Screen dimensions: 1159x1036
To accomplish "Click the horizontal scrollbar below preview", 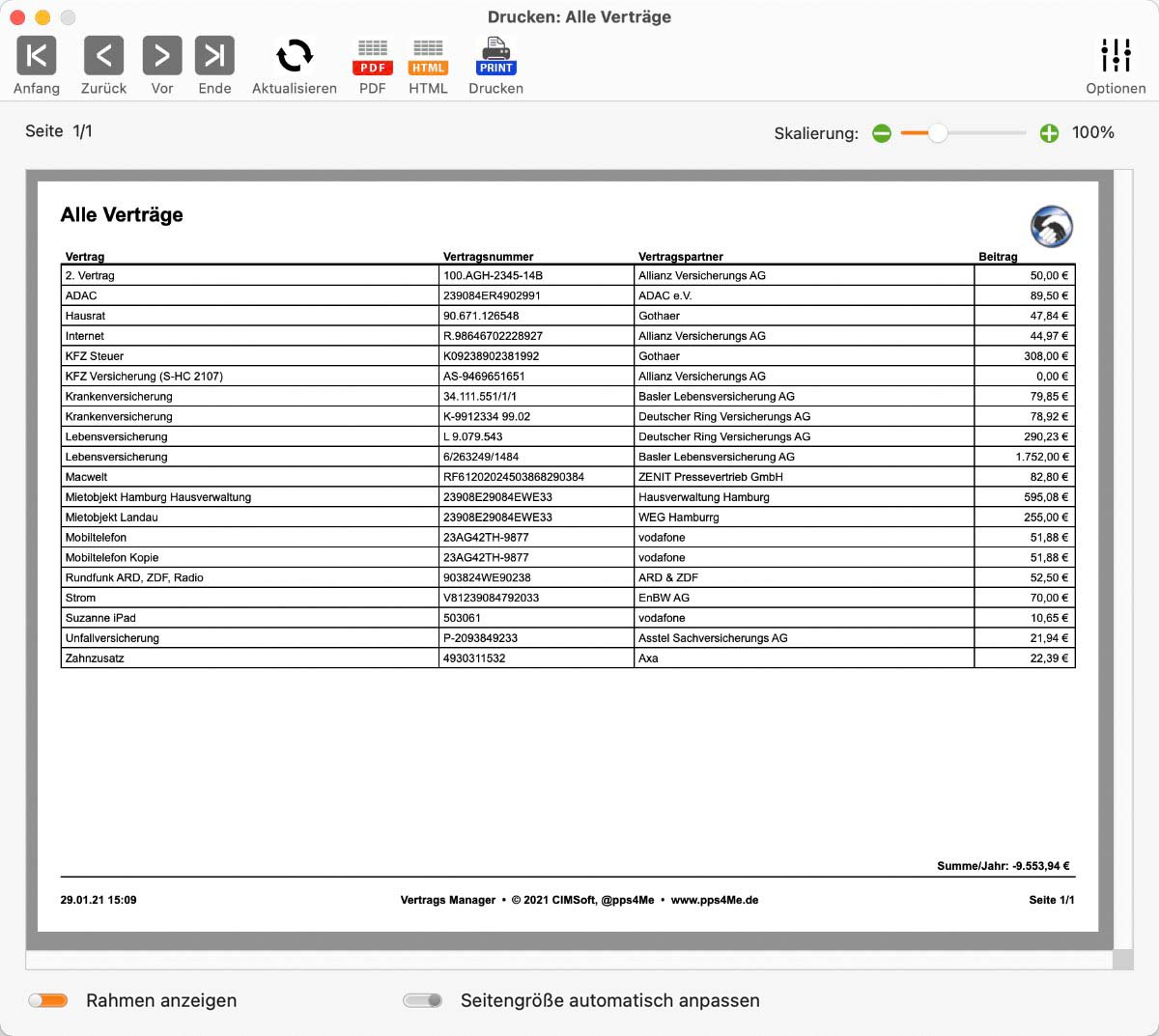I will (x=569, y=960).
